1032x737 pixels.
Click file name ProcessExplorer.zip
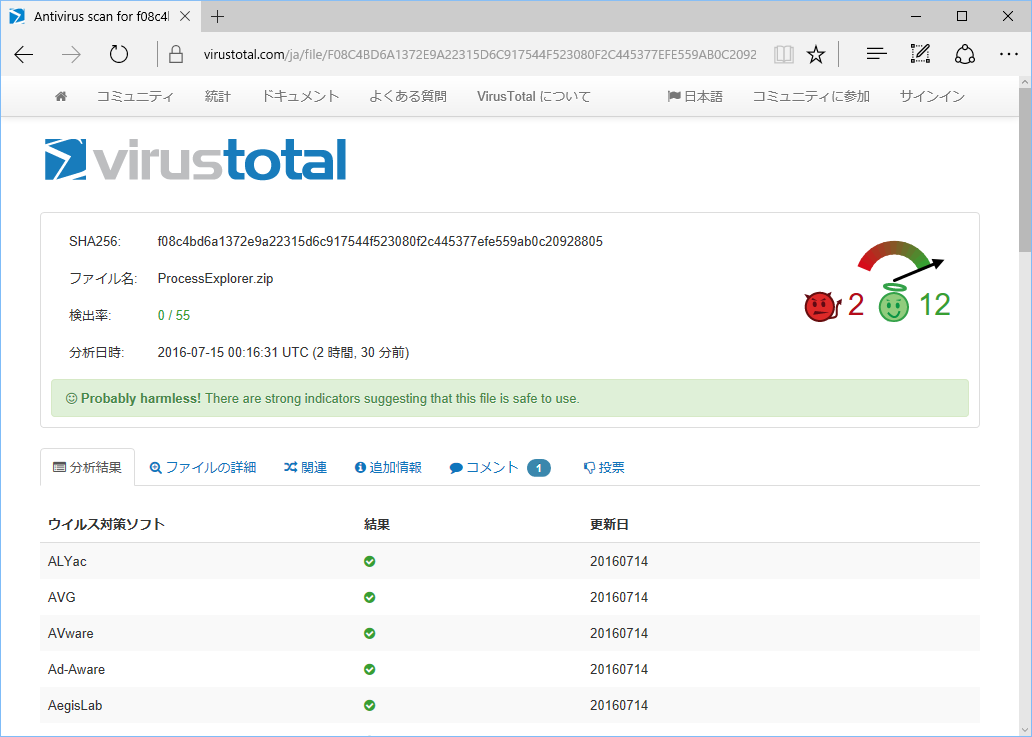click(215, 278)
